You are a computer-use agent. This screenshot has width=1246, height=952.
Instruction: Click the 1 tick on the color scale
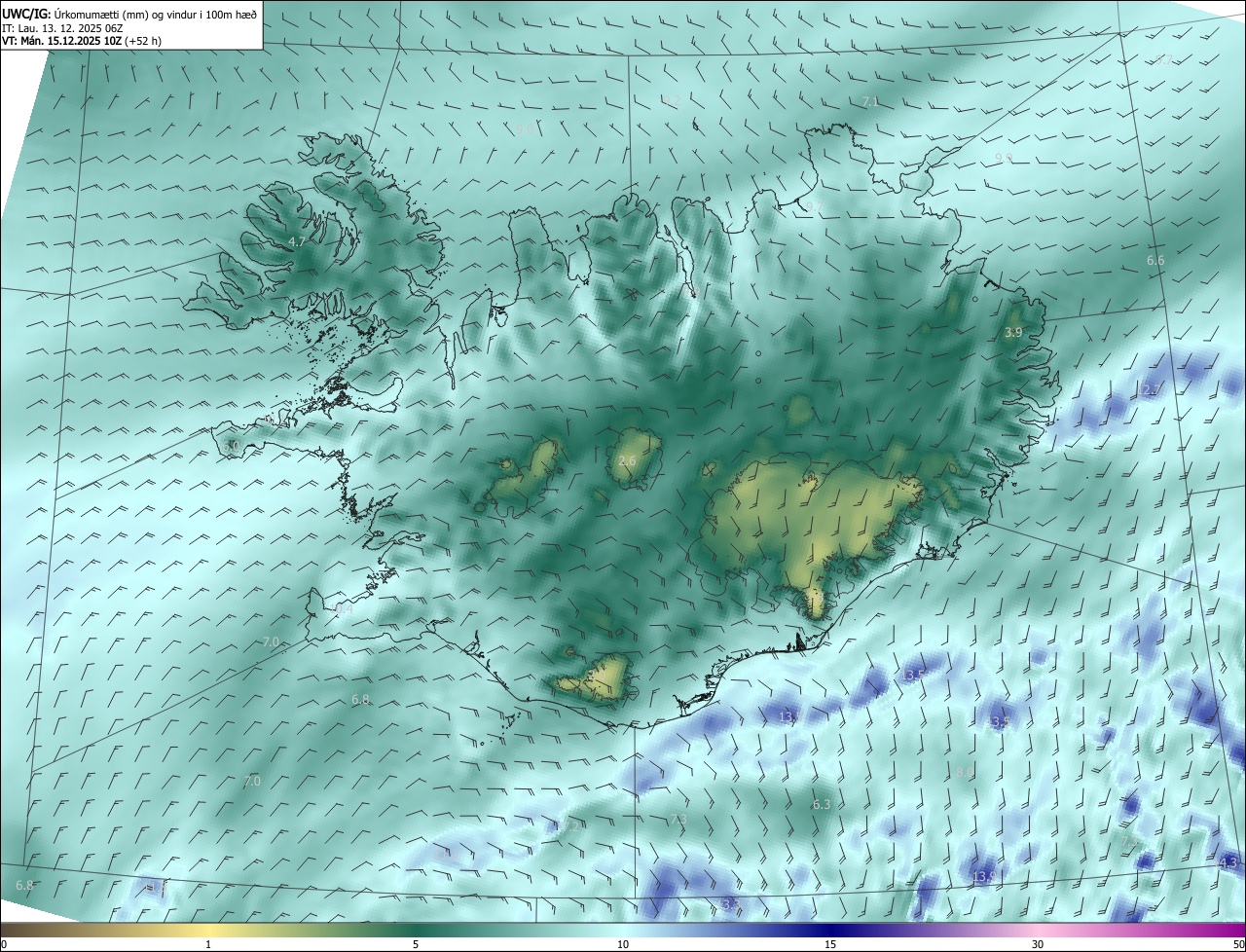pos(208,944)
